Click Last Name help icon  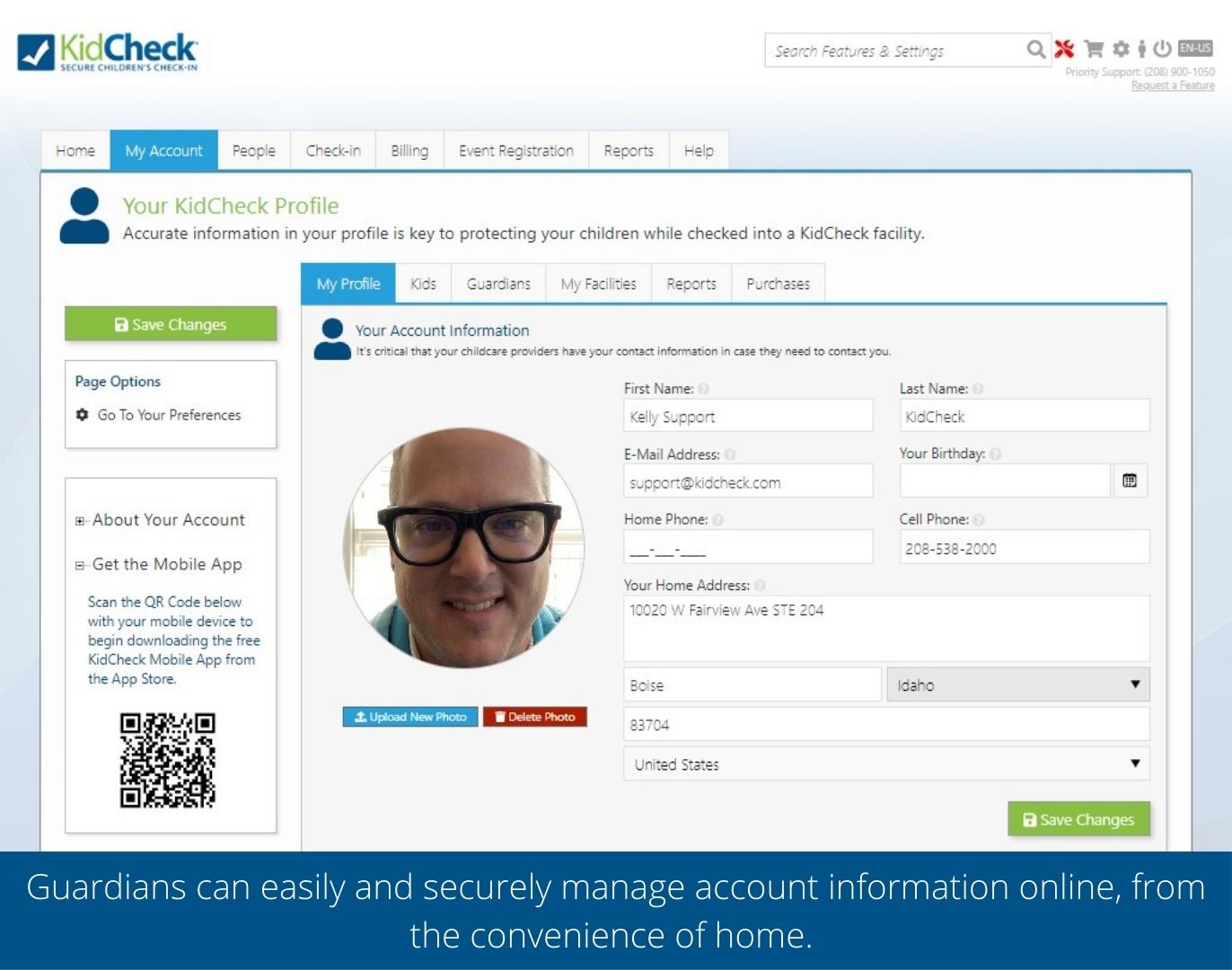(978, 389)
